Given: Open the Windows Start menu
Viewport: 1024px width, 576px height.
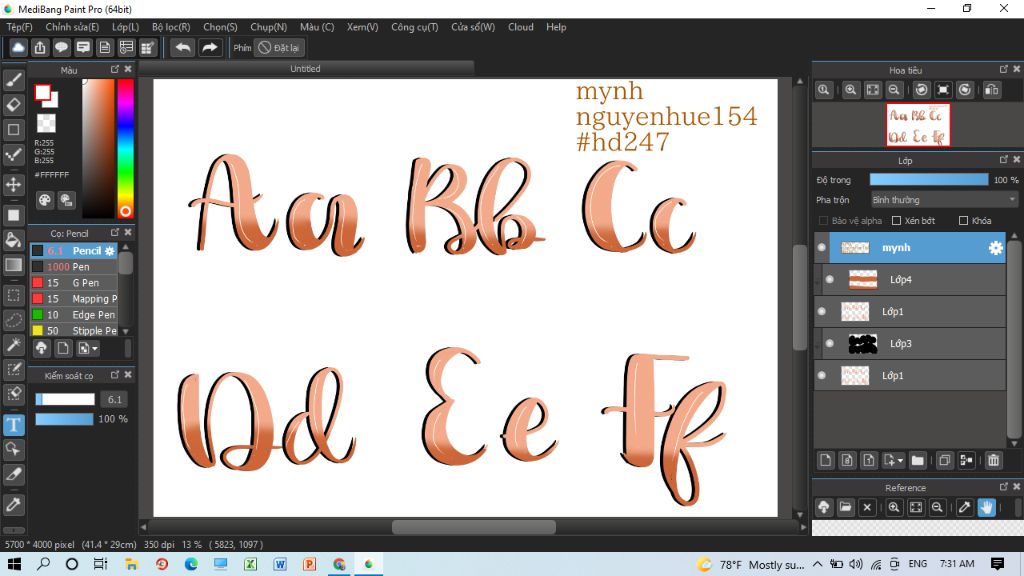Looking at the screenshot, I should click(14, 564).
